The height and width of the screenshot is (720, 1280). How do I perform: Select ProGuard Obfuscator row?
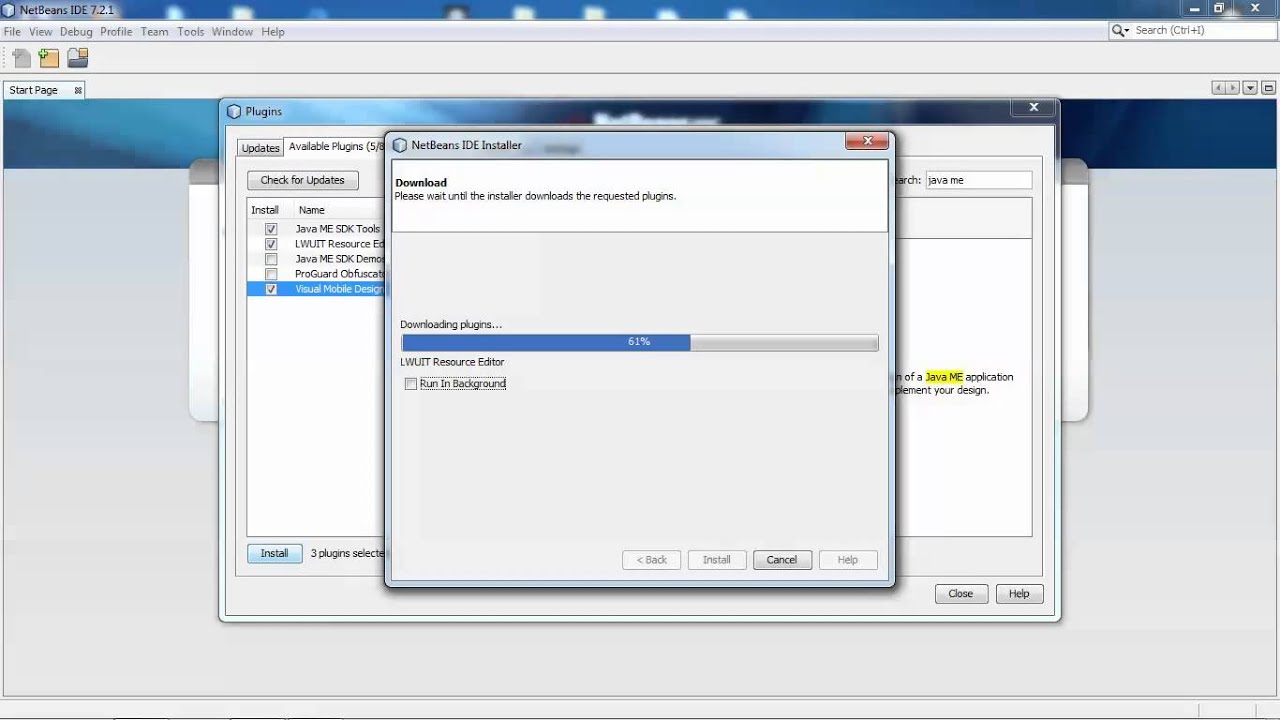(x=316, y=274)
